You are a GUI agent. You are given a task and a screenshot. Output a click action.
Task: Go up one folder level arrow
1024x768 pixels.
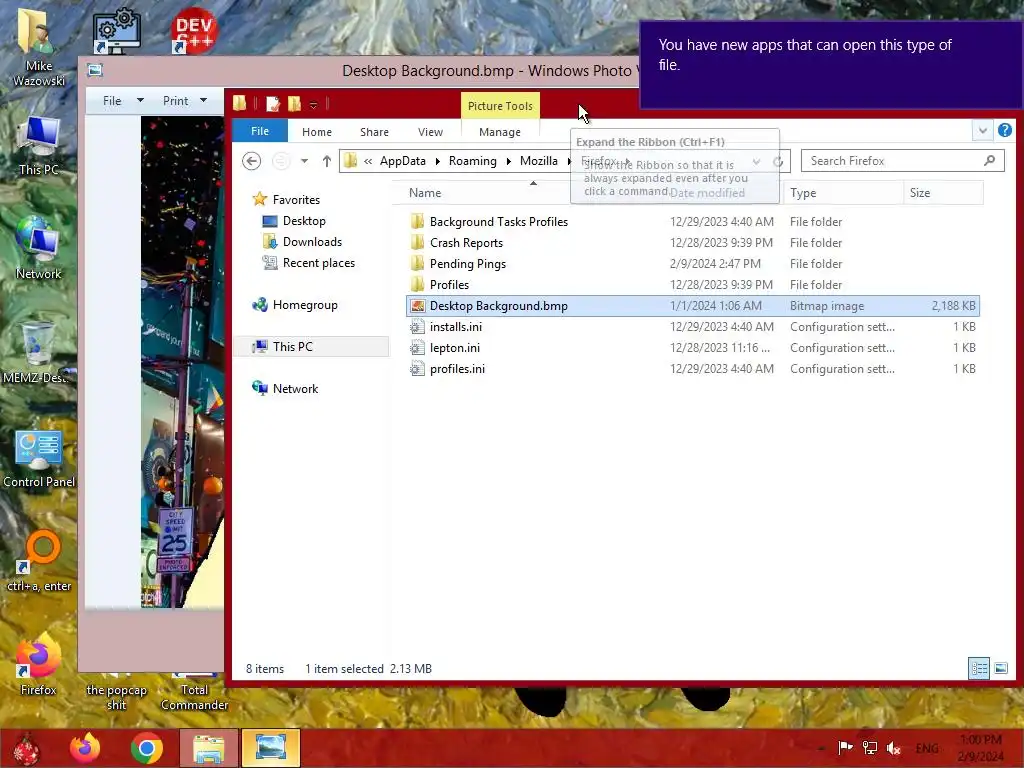327,161
